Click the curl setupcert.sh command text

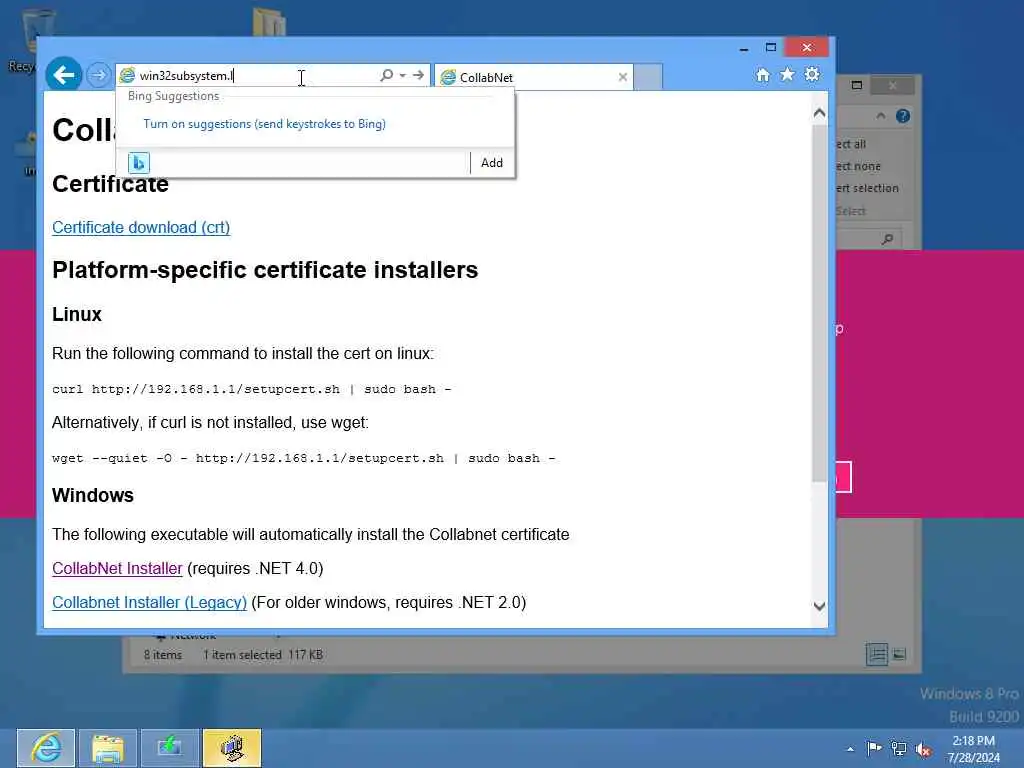251,389
